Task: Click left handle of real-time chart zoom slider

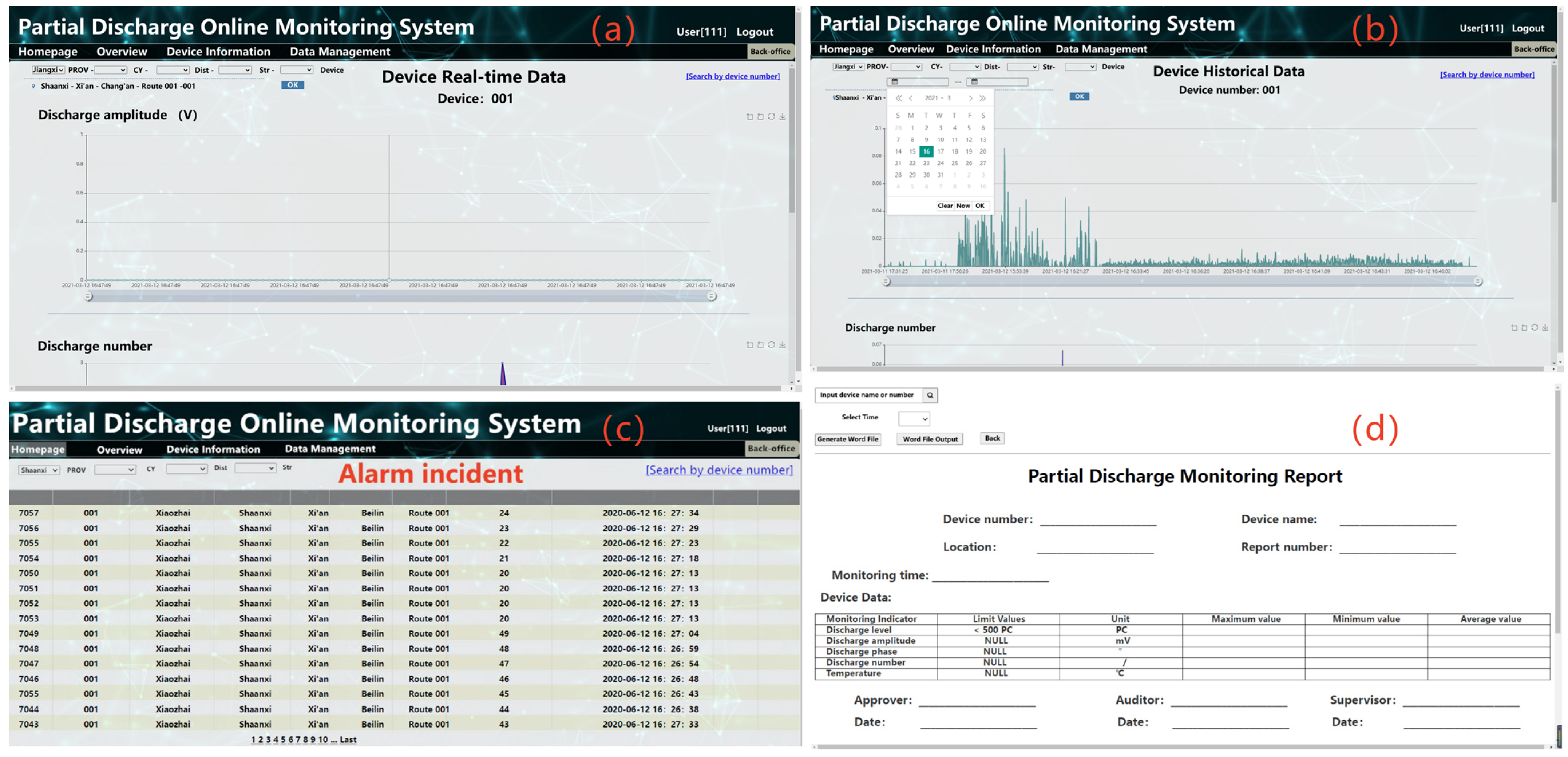Action: 88,296
